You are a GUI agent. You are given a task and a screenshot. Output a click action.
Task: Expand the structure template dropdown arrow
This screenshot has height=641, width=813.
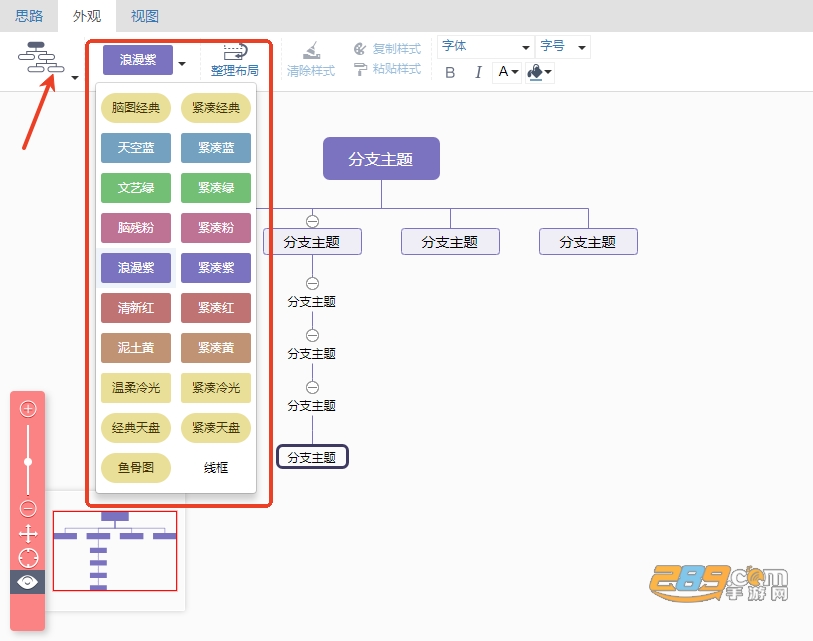pos(75,78)
